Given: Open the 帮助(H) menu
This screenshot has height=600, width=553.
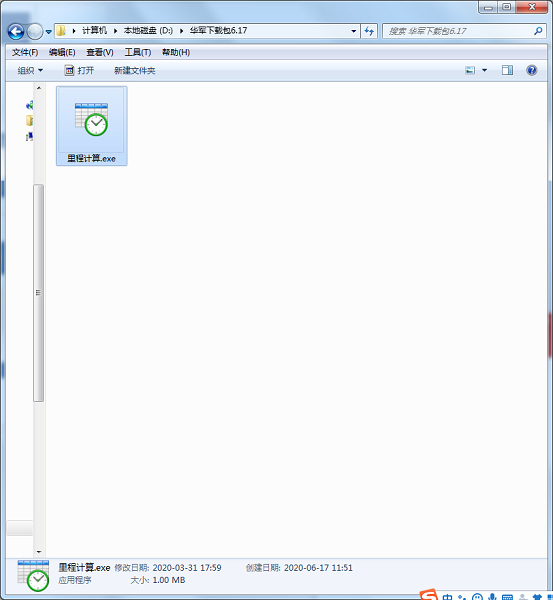Looking at the screenshot, I should pos(176,52).
